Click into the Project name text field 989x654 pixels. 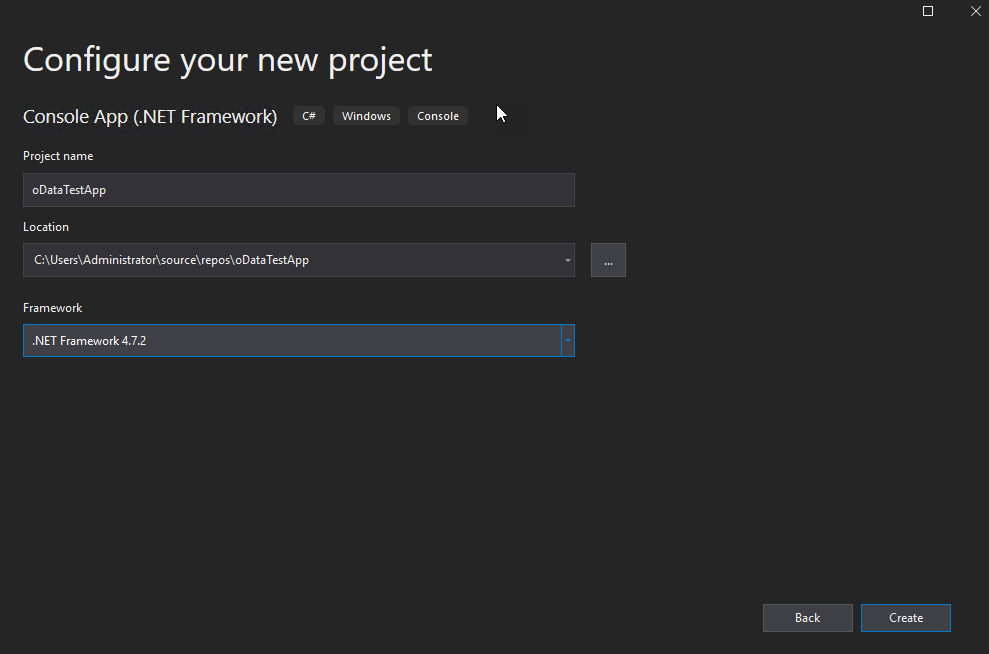coord(298,190)
